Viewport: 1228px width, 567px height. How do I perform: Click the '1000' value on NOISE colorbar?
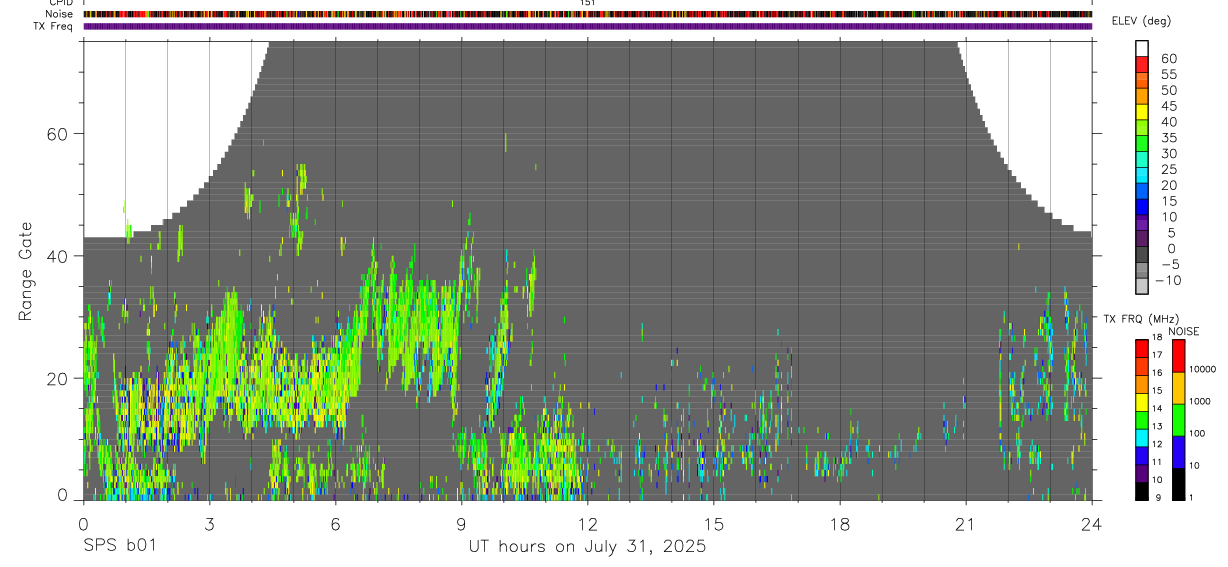(1199, 401)
